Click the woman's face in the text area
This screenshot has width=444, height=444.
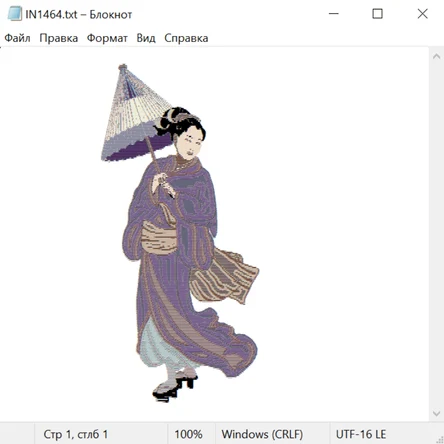[191, 143]
